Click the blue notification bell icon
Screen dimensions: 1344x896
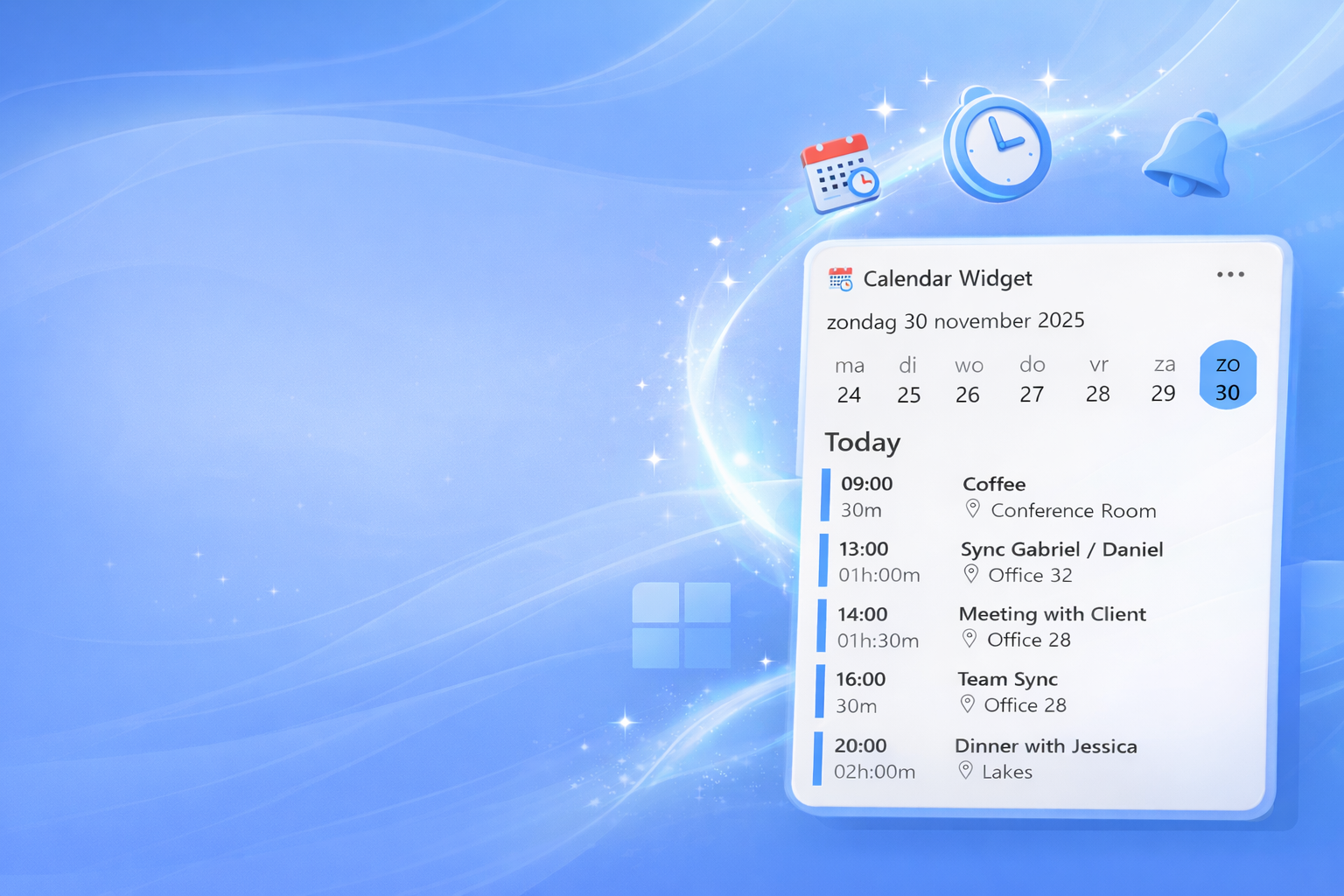click(x=1187, y=157)
